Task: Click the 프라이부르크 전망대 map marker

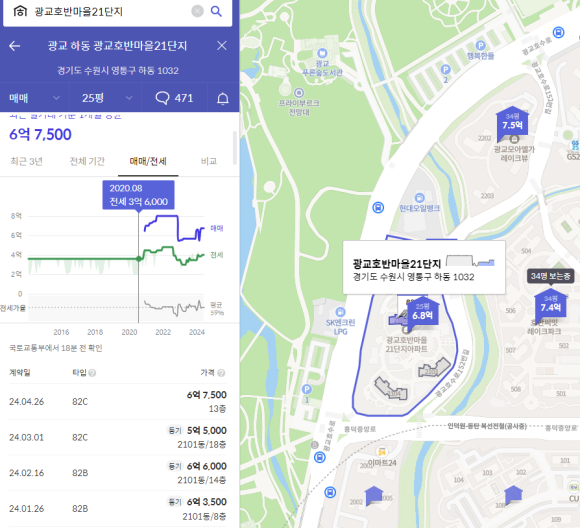Action: pos(299,93)
